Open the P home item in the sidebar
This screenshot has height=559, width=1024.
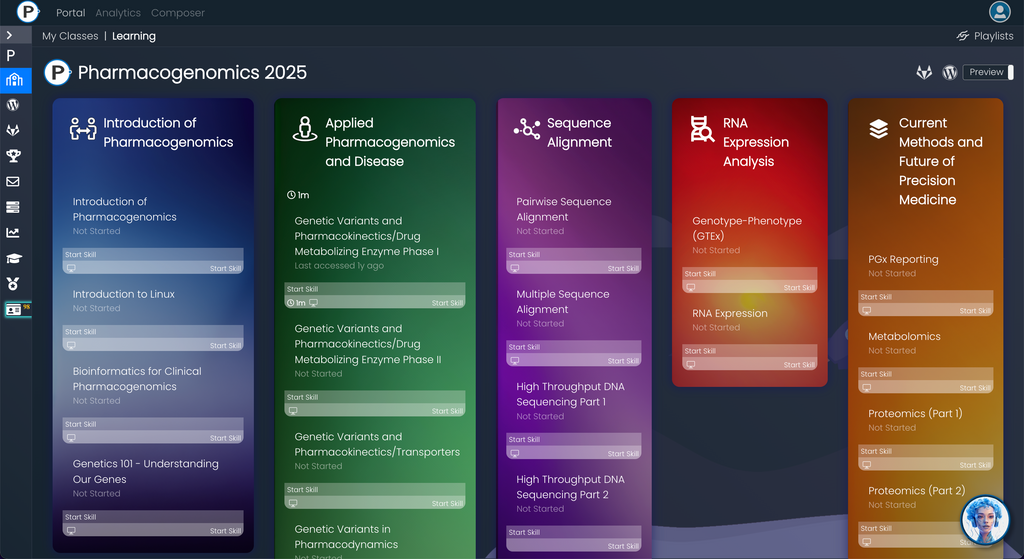coord(11,56)
